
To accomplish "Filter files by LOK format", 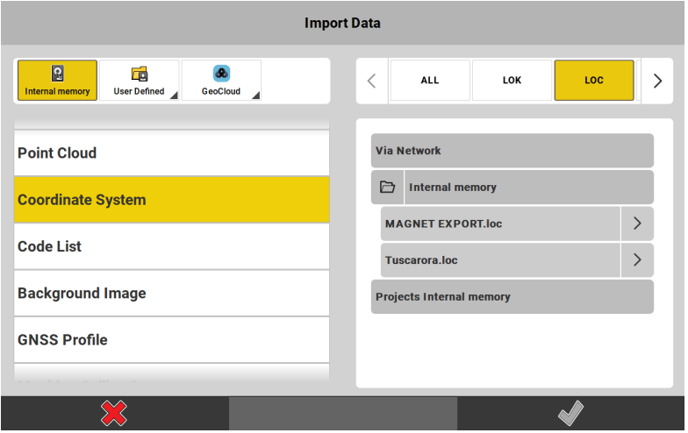I will 511,81.
